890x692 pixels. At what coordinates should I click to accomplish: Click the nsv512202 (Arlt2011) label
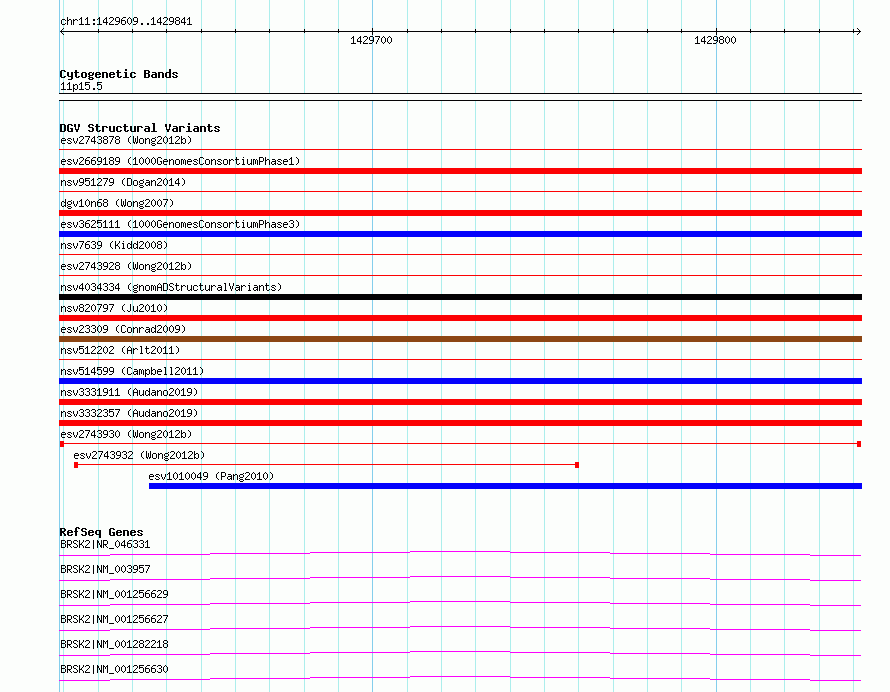(x=120, y=350)
